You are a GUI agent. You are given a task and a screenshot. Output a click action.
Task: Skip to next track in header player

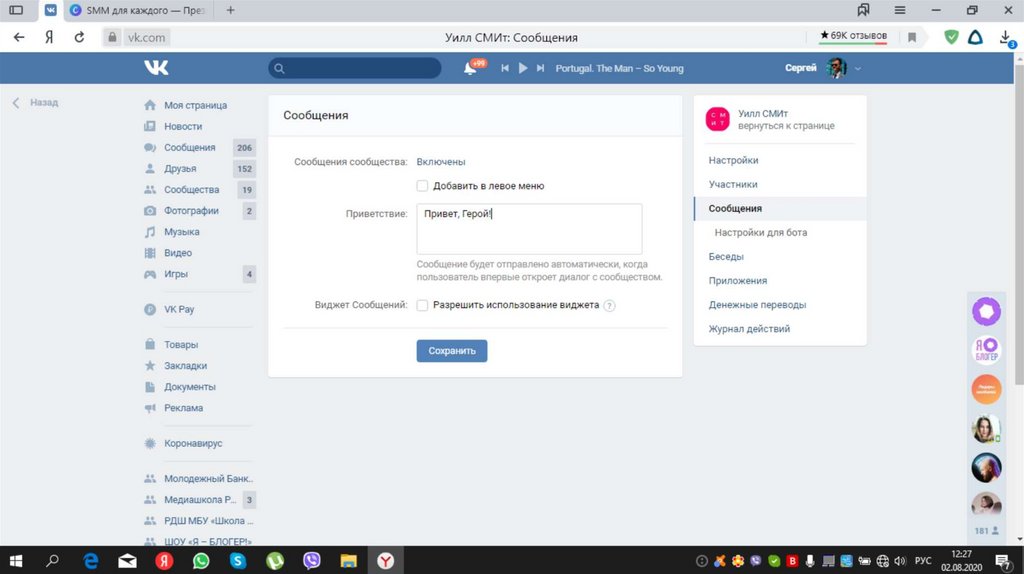[541, 68]
